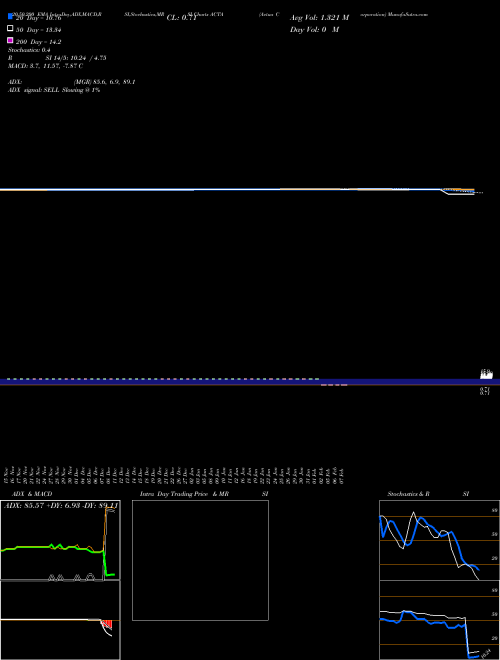Click the white 50 Day legend swatch
Image resolution: width=500 pixels, height=660 pixels.
[11, 28]
